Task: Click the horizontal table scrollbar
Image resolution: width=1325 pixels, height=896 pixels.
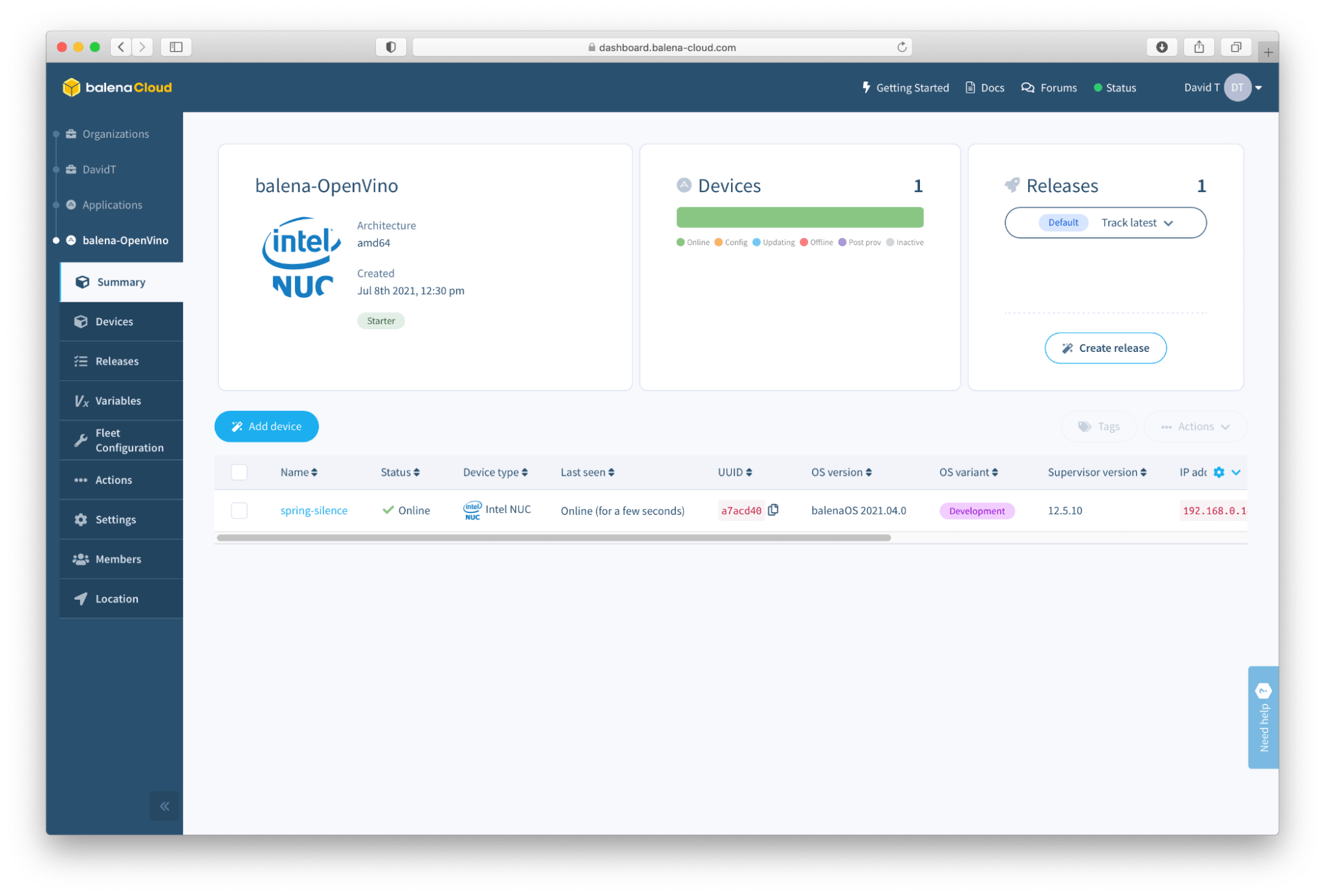Action: (553, 537)
